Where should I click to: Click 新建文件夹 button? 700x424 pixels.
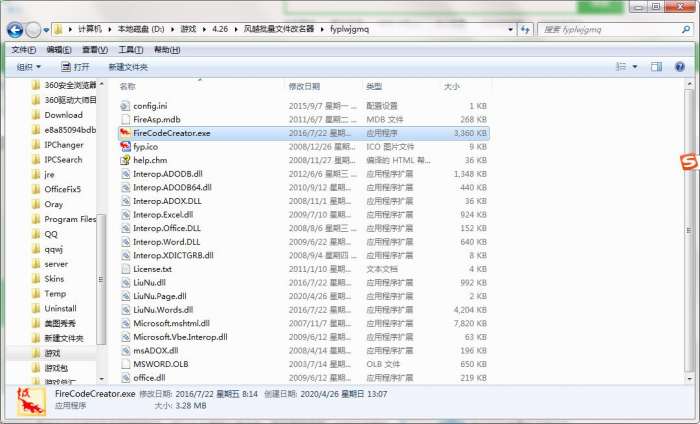[x=128, y=67]
